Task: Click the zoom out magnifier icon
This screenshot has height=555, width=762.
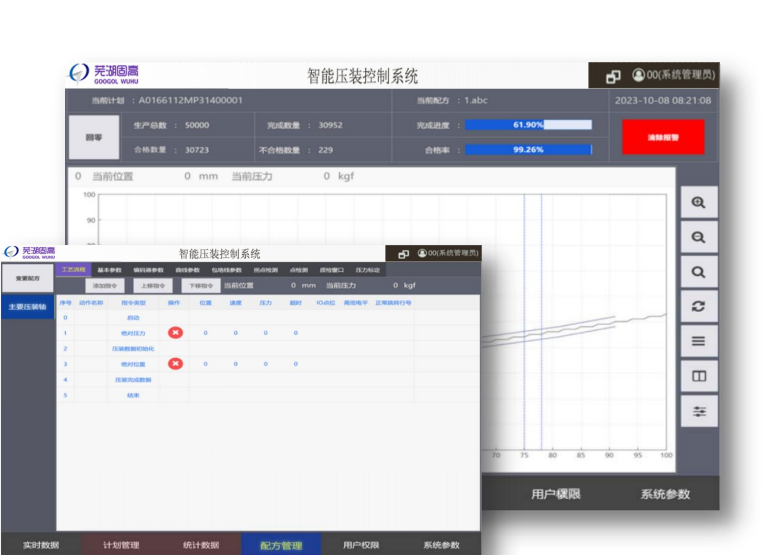Action: [698, 237]
